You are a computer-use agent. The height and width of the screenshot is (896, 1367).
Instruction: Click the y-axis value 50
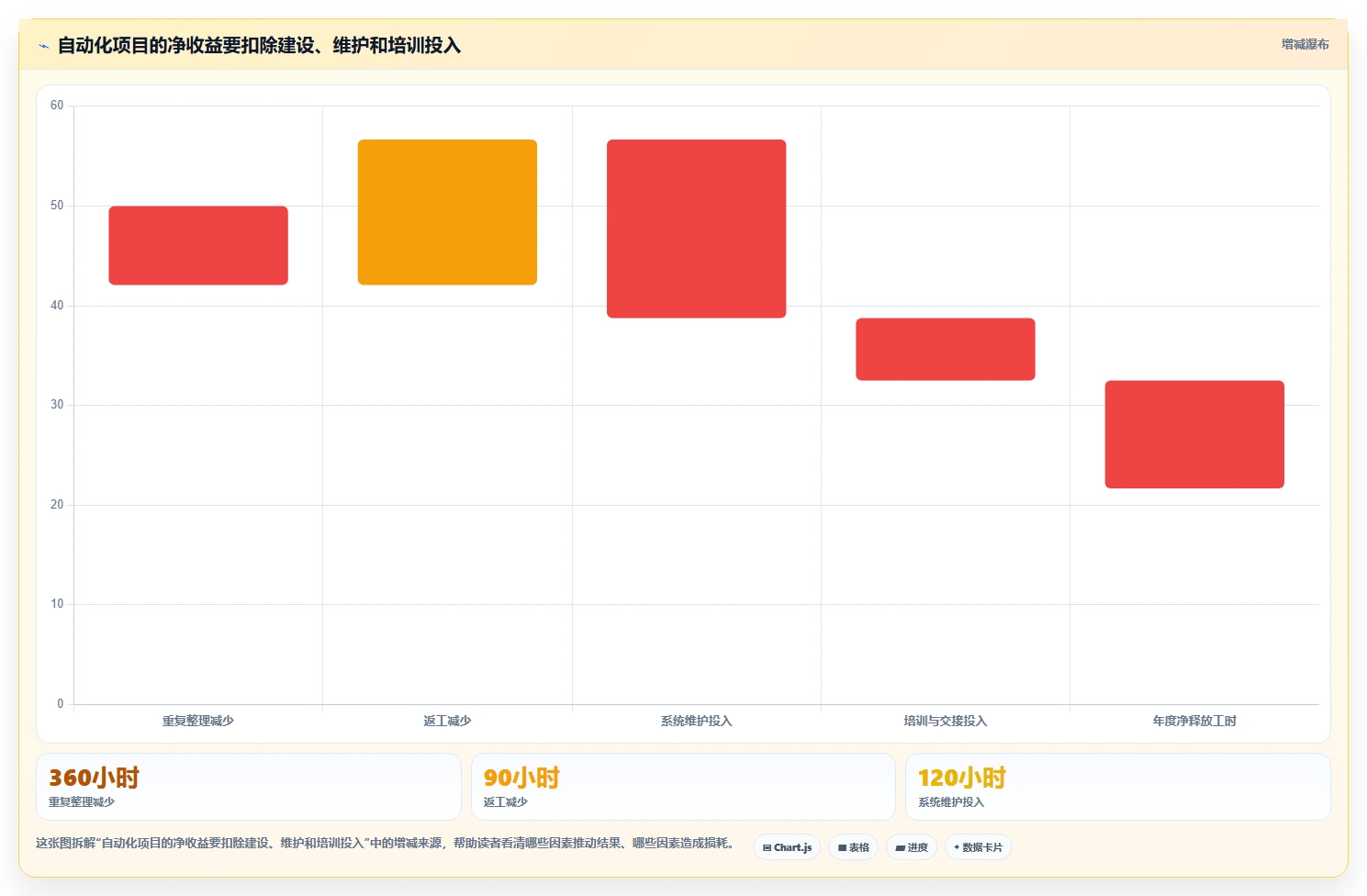coord(57,206)
